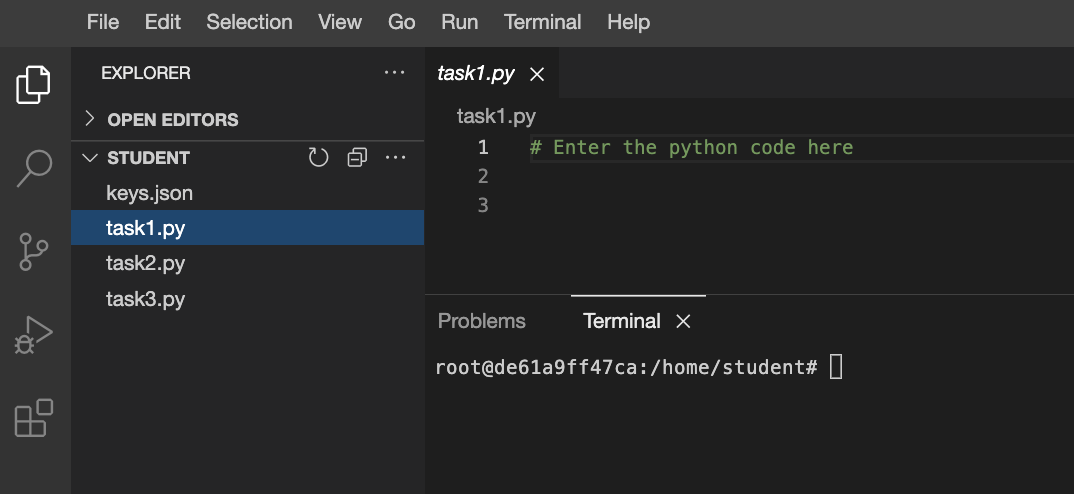Open the Selection menu
Screen dimensions: 1074x494
(249, 23)
